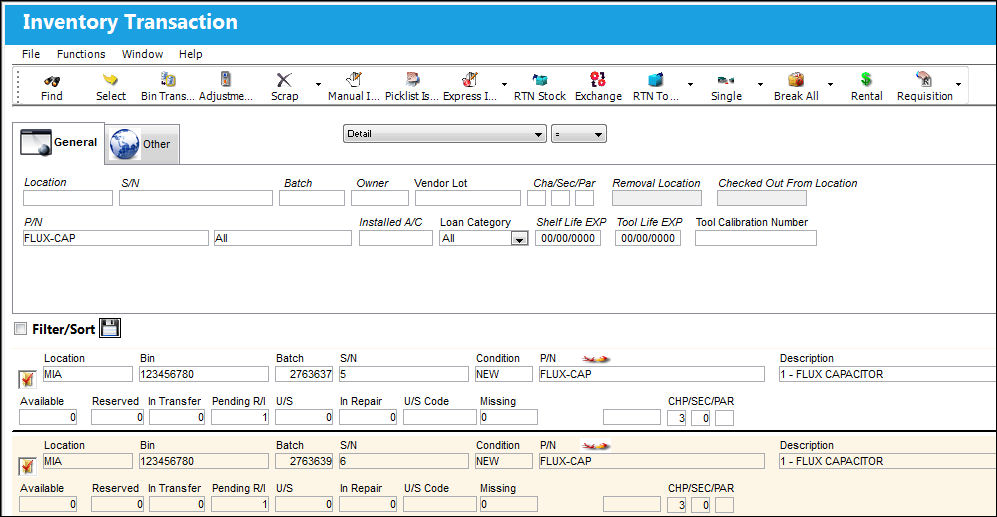
Task: Expand the dropdown arrow next to RTN To
Action: click(690, 85)
